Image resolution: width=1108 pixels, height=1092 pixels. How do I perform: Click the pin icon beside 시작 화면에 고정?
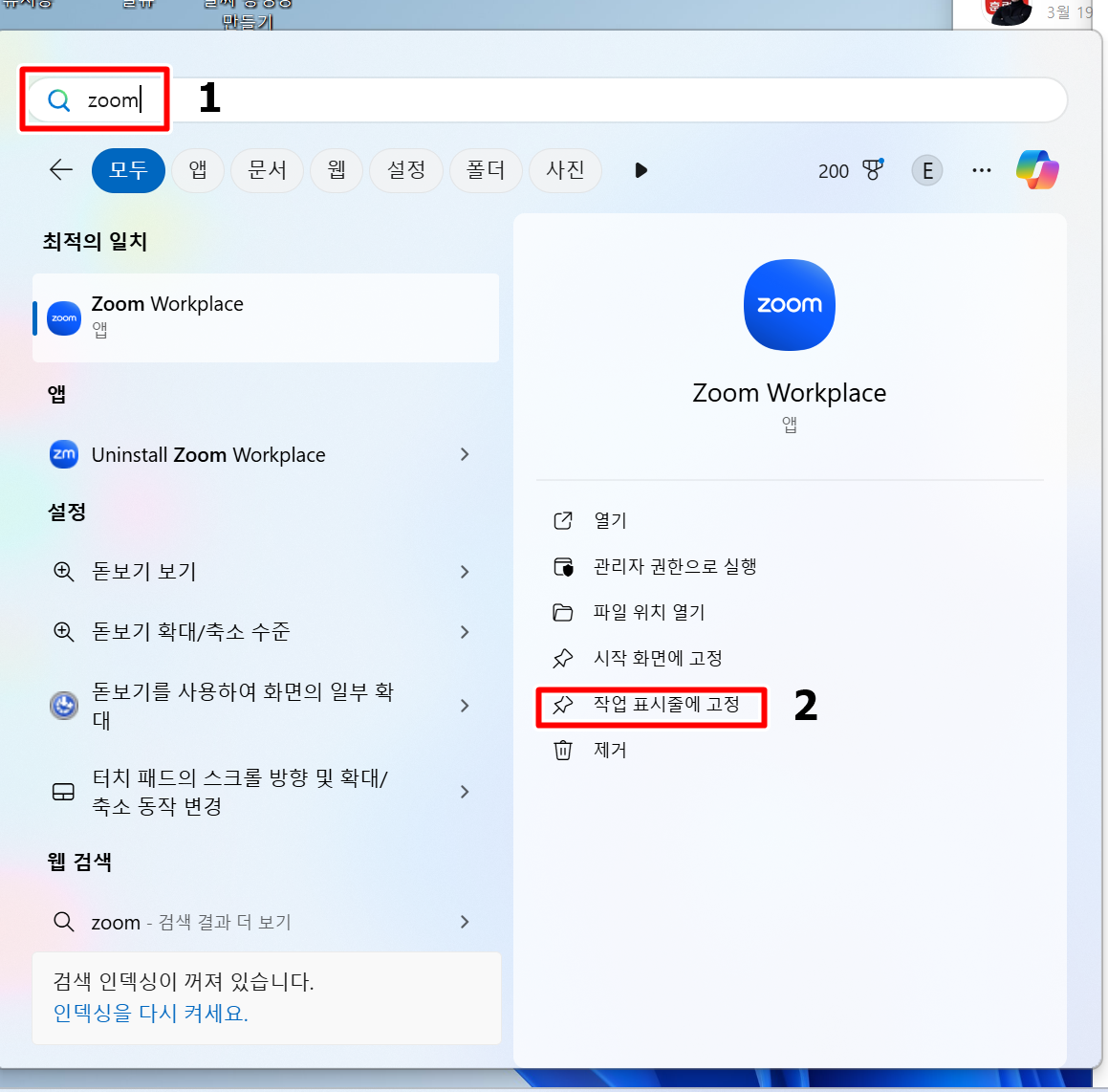[562, 659]
